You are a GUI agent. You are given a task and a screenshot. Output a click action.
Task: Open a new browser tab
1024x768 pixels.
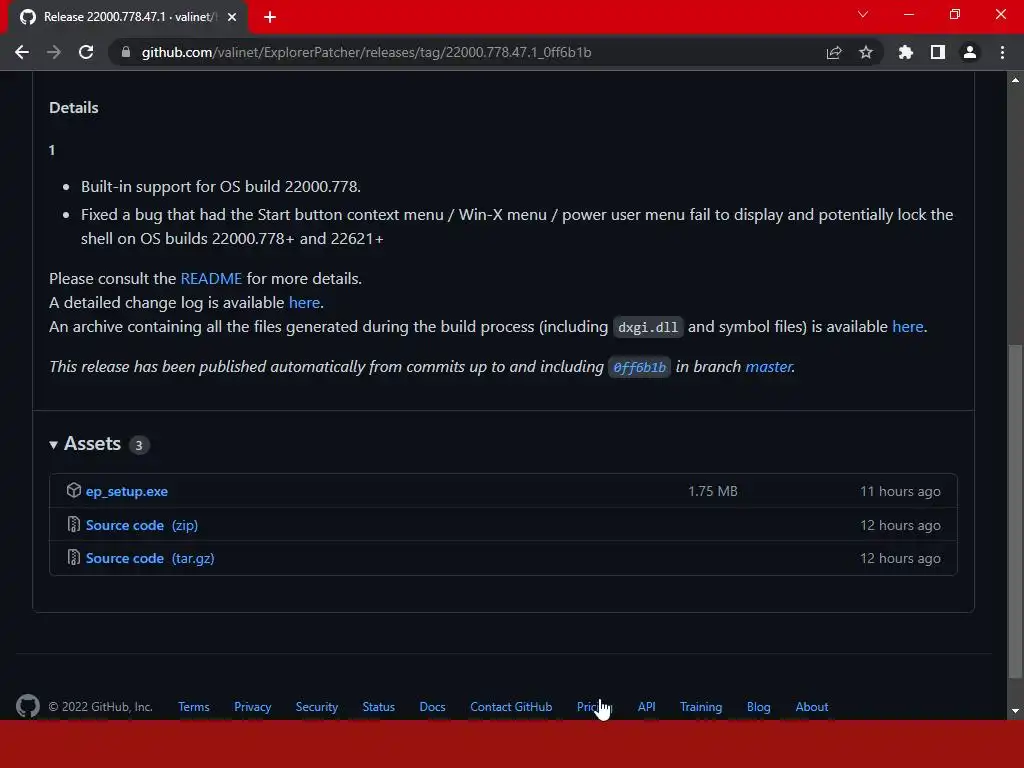[x=270, y=17]
